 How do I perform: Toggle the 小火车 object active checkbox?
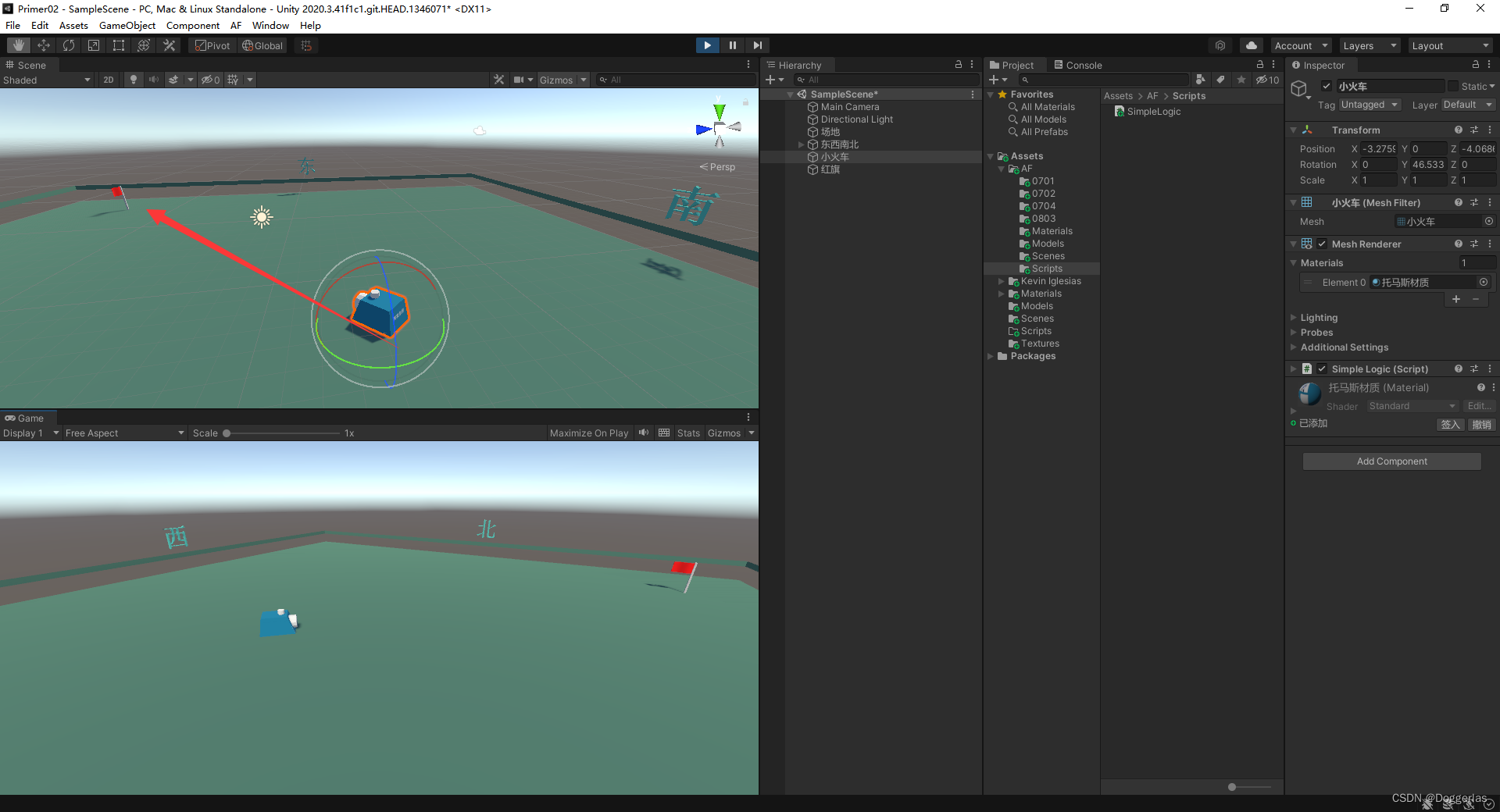click(1327, 86)
